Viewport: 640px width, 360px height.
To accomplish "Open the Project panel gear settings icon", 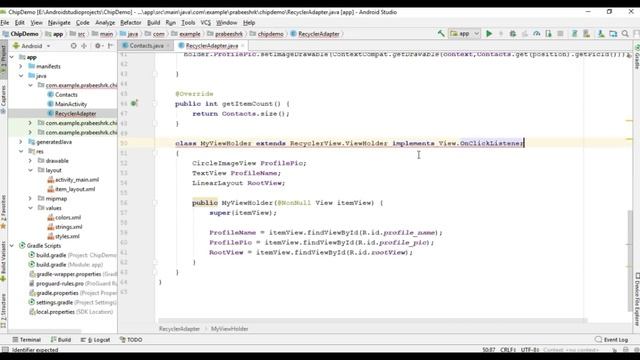I will pos(98,46).
